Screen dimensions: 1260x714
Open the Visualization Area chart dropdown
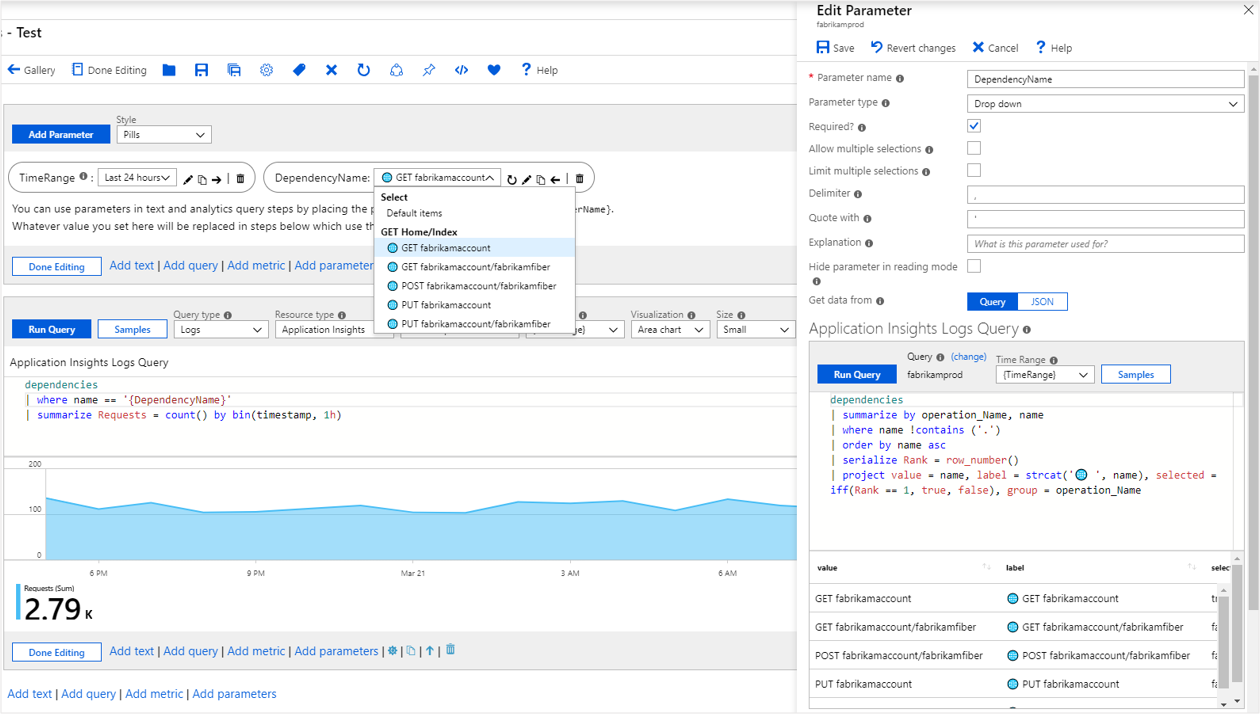point(670,330)
